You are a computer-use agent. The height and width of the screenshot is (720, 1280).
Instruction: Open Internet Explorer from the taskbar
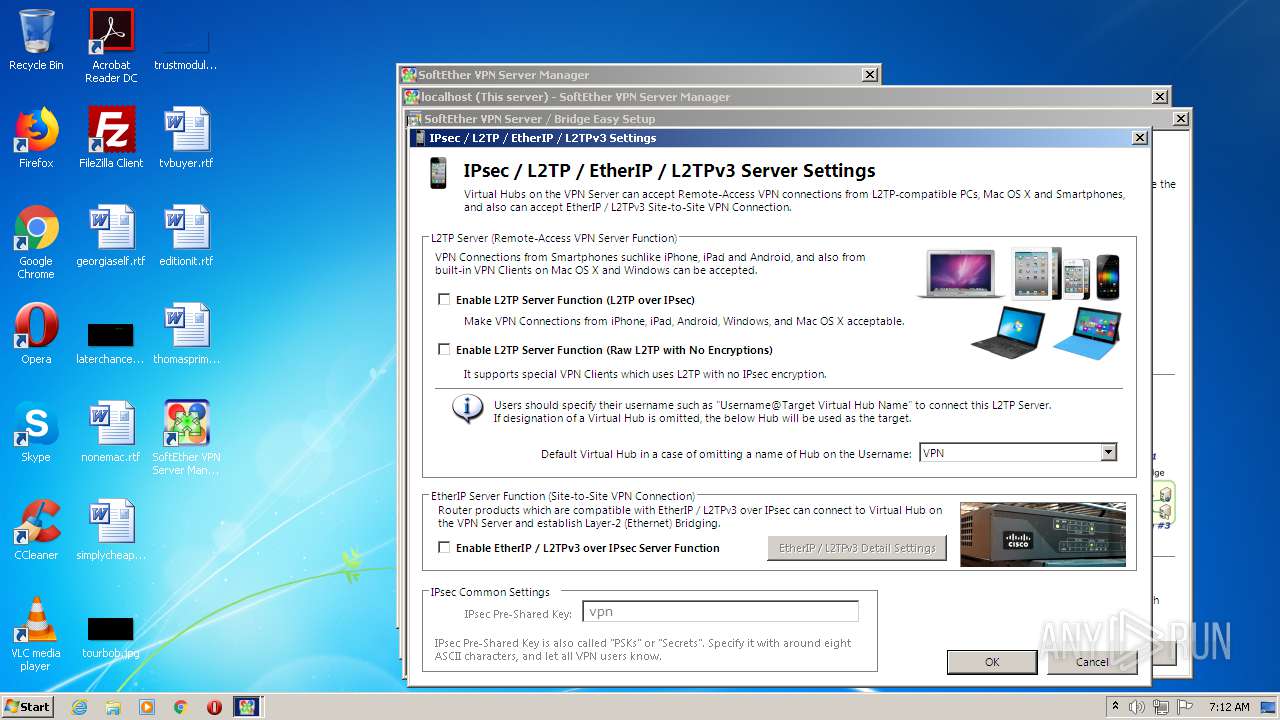coord(79,707)
